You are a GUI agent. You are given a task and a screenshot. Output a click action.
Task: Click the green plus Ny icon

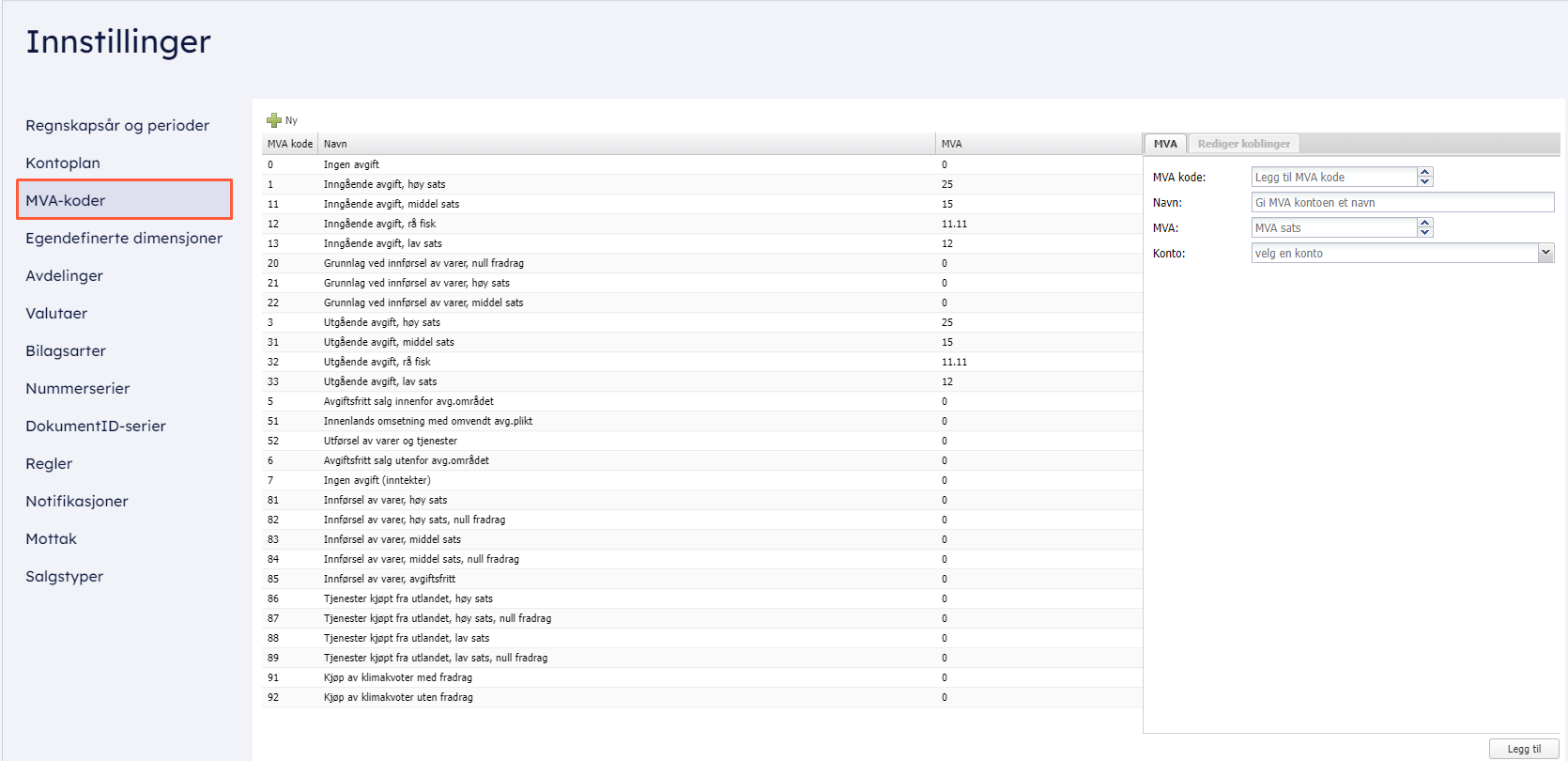click(x=274, y=120)
